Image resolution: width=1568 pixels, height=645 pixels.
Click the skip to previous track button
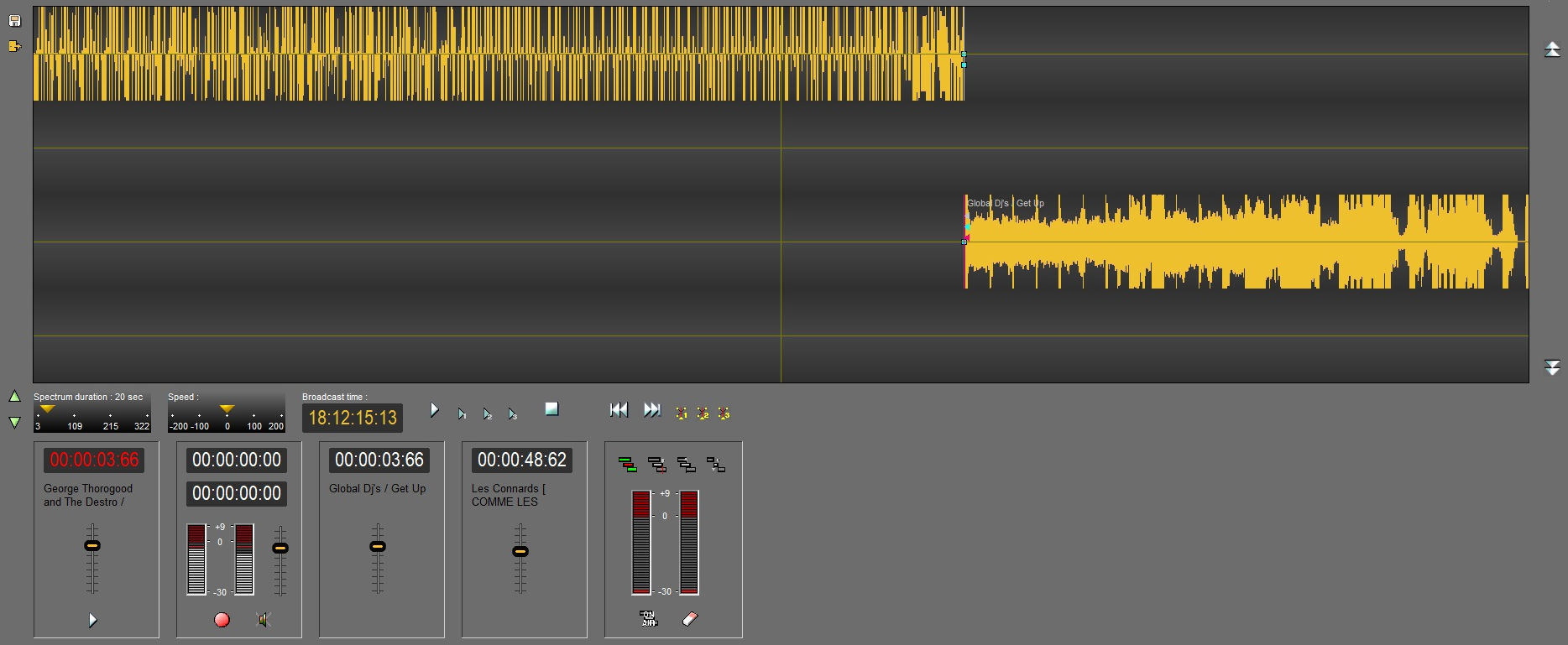point(619,409)
